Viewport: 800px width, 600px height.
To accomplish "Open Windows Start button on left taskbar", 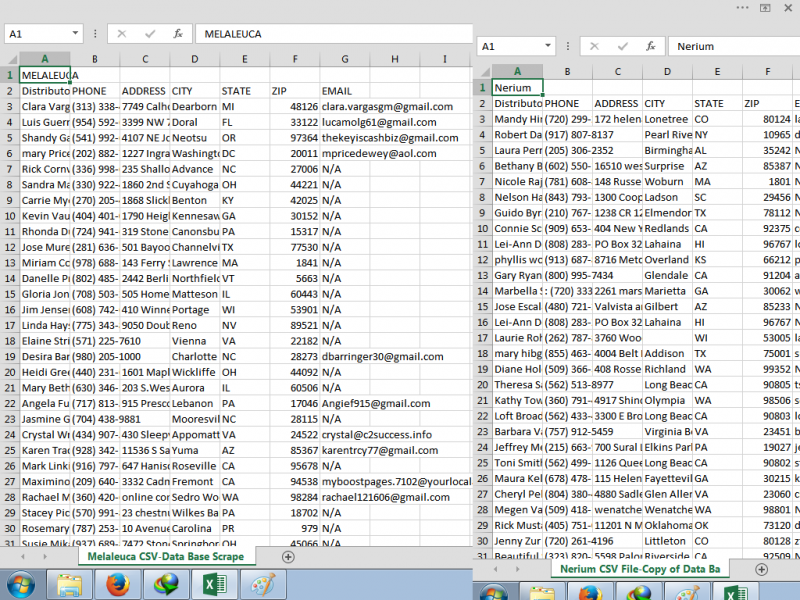I will point(20,586).
